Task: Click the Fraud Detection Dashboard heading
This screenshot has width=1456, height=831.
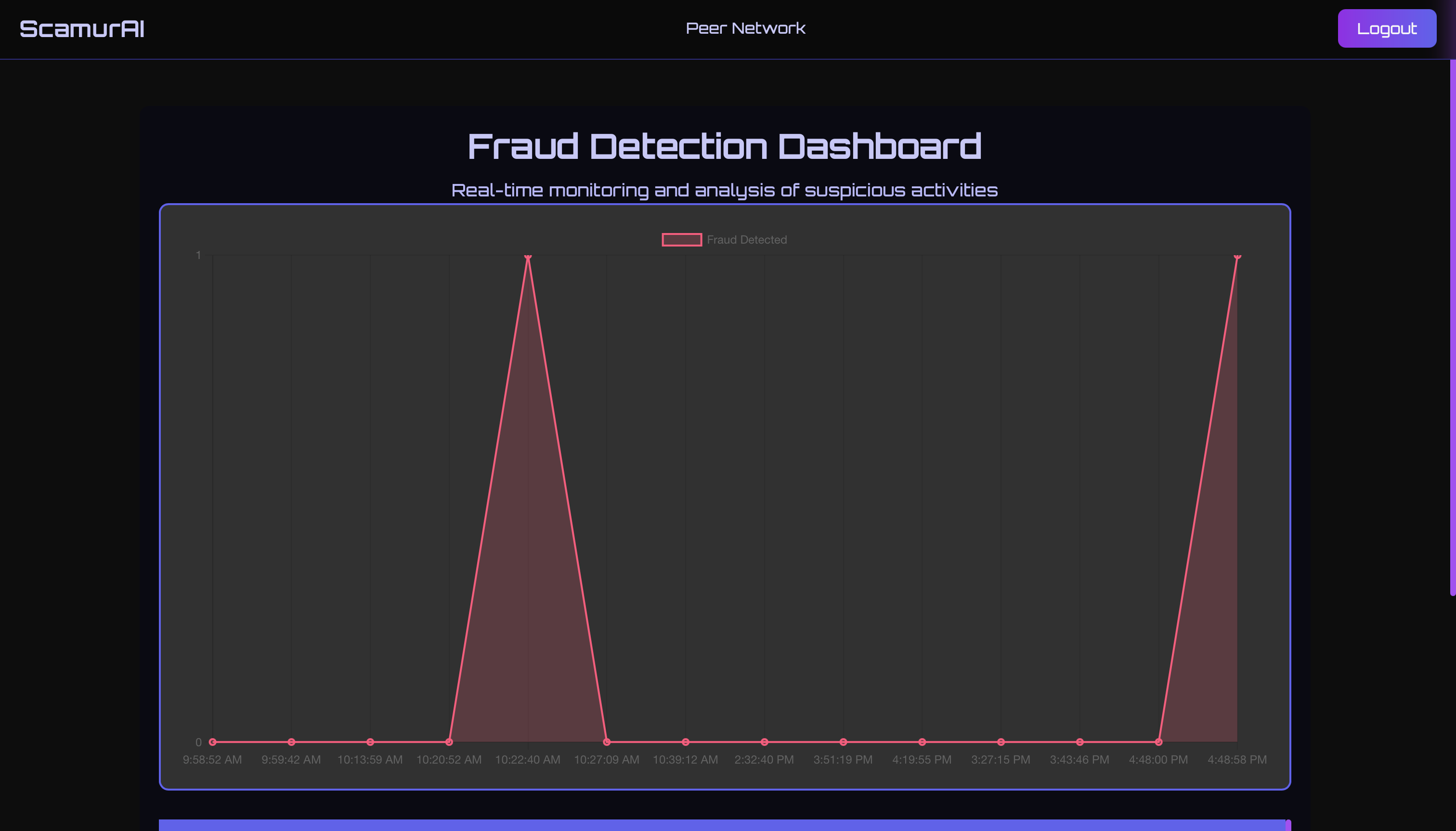Action: point(724,146)
